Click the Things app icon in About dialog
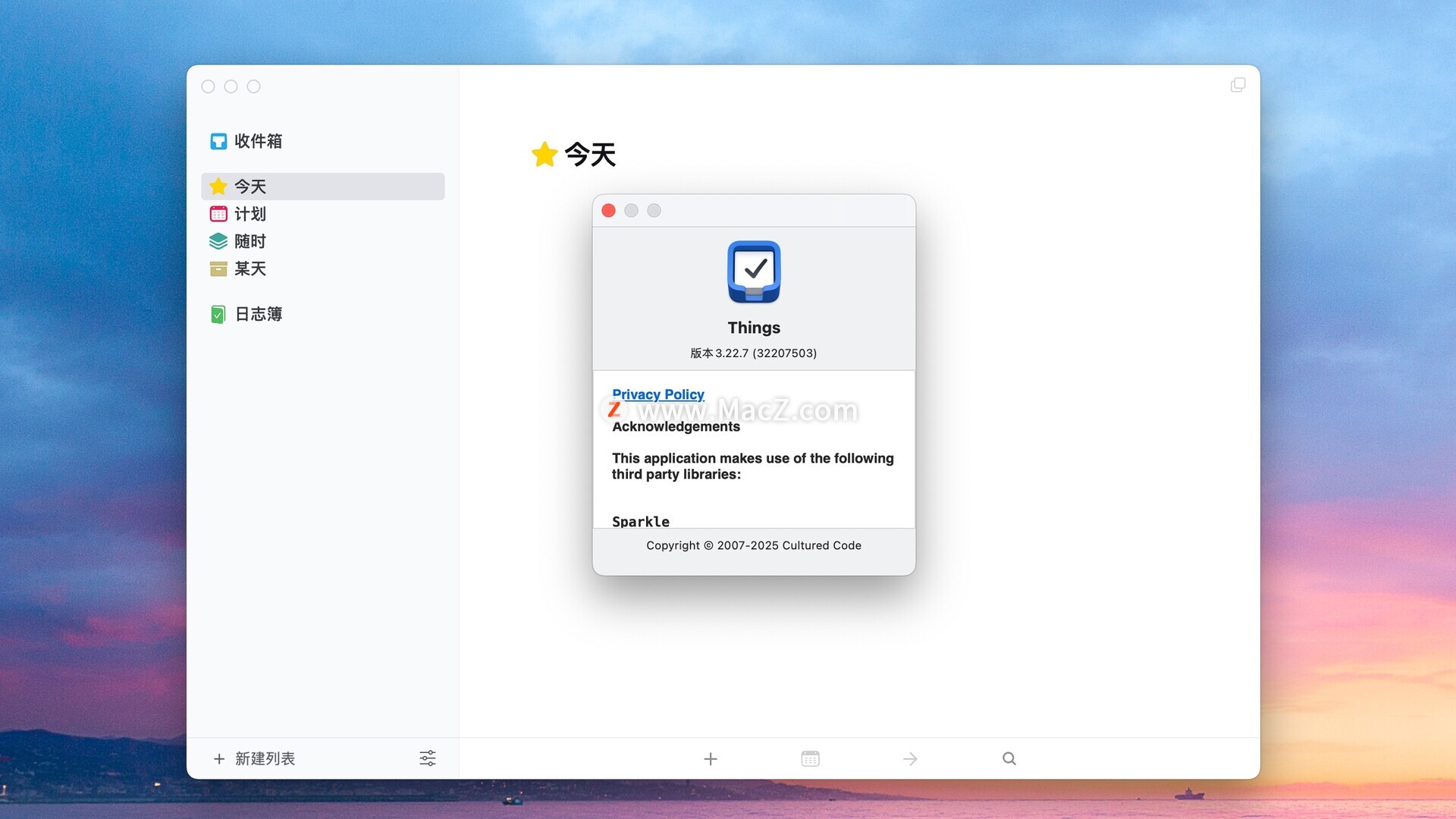 [754, 271]
